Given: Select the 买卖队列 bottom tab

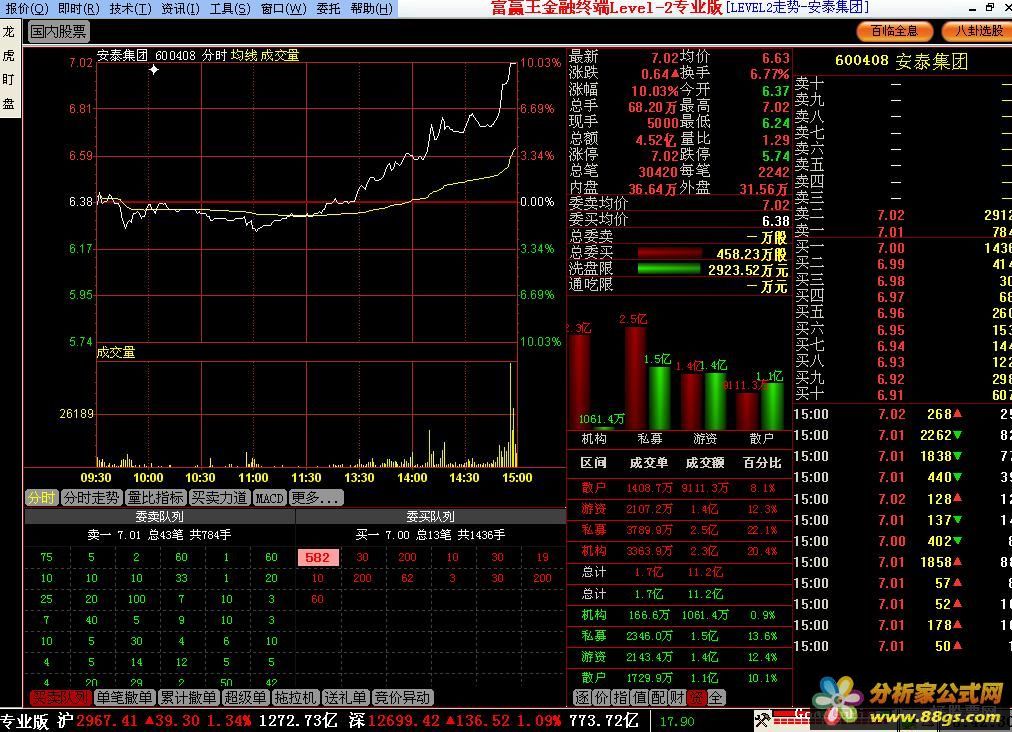Looking at the screenshot, I should [60, 698].
